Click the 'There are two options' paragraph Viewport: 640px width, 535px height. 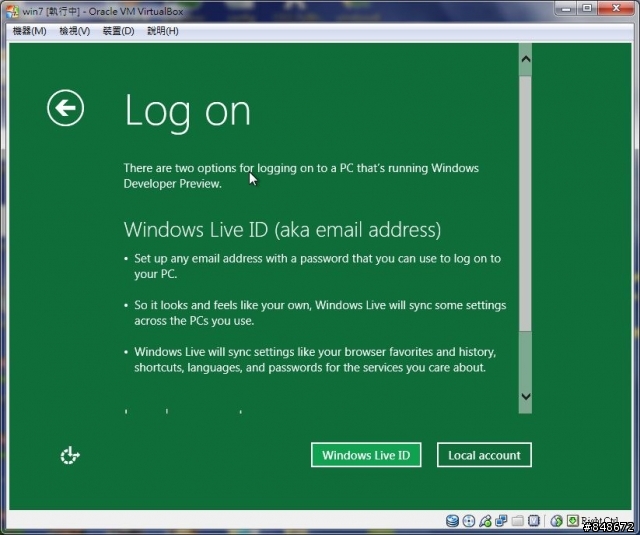click(x=301, y=176)
